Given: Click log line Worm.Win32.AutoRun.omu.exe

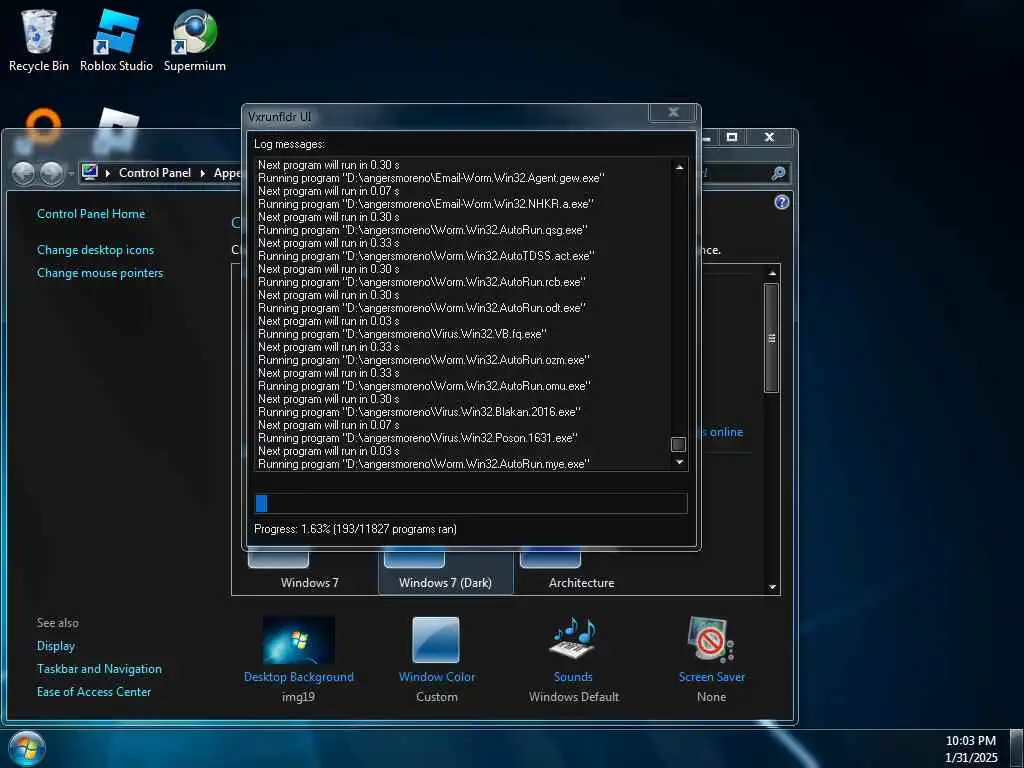Looking at the screenshot, I should click(424, 386).
